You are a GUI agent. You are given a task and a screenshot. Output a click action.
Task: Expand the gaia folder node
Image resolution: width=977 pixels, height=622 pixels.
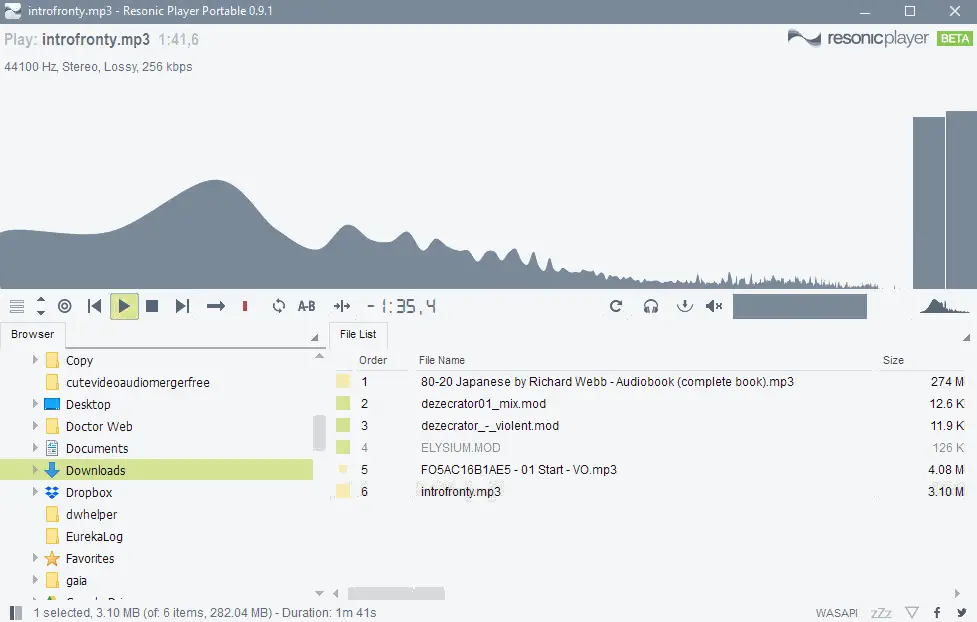click(x=35, y=580)
